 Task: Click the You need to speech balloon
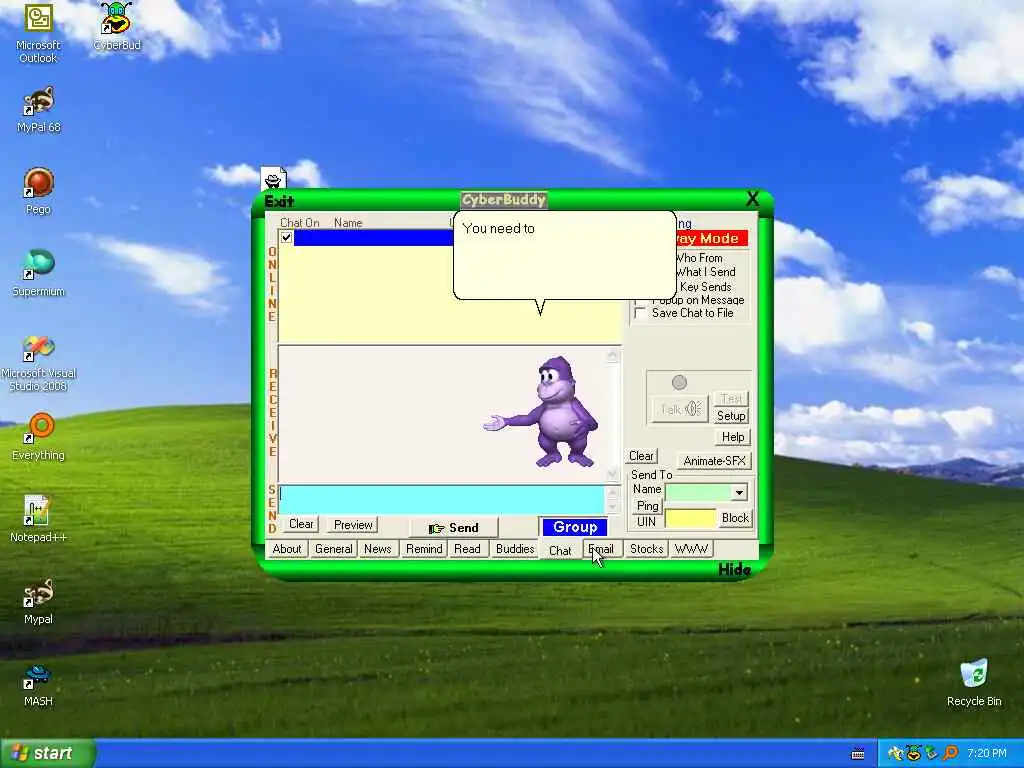coord(564,255)
